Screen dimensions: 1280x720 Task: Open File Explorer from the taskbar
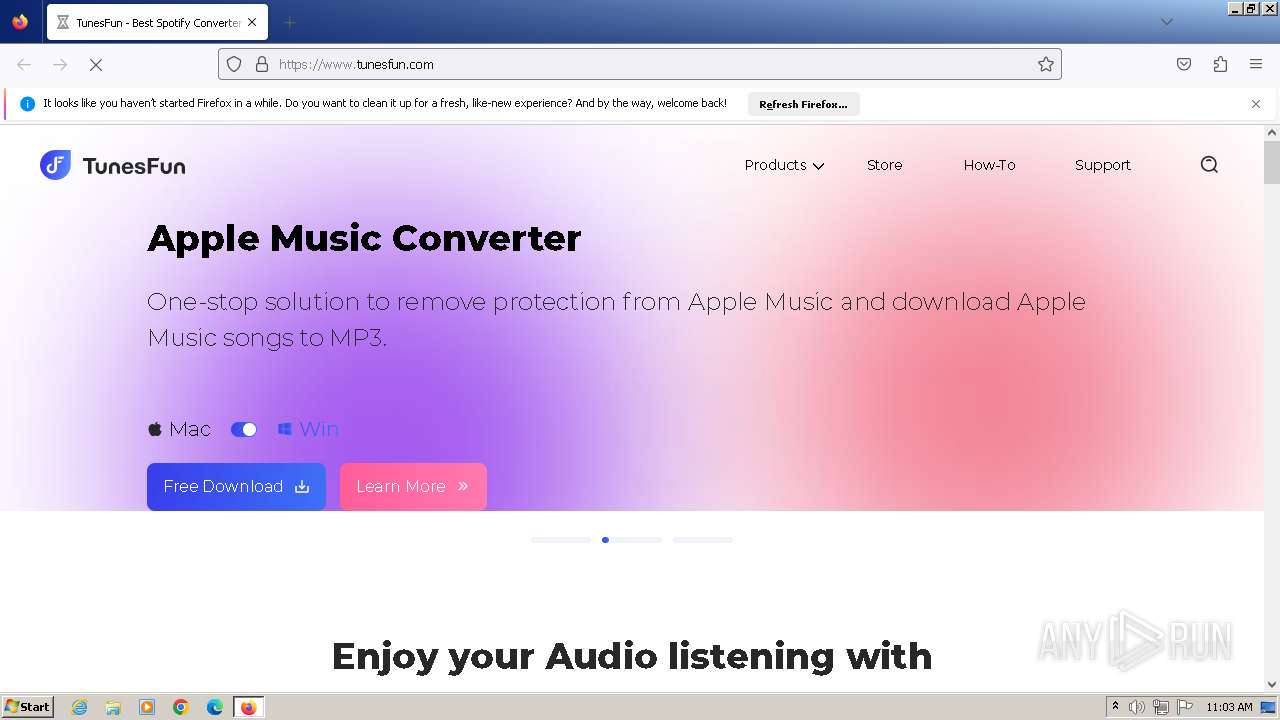(x=113, y=707)
